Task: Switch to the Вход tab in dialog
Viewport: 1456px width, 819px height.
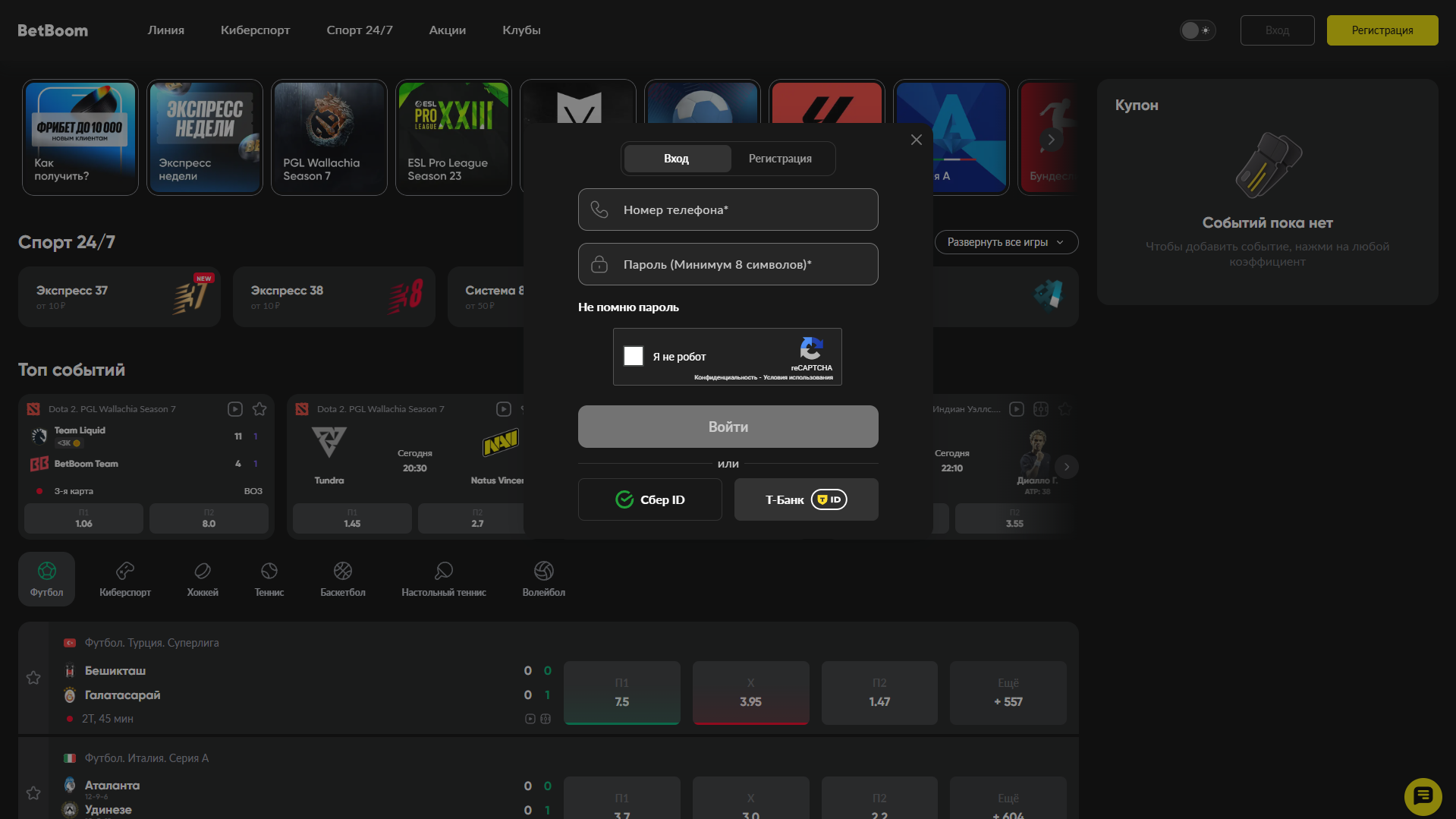Action: tap(676, 159)
